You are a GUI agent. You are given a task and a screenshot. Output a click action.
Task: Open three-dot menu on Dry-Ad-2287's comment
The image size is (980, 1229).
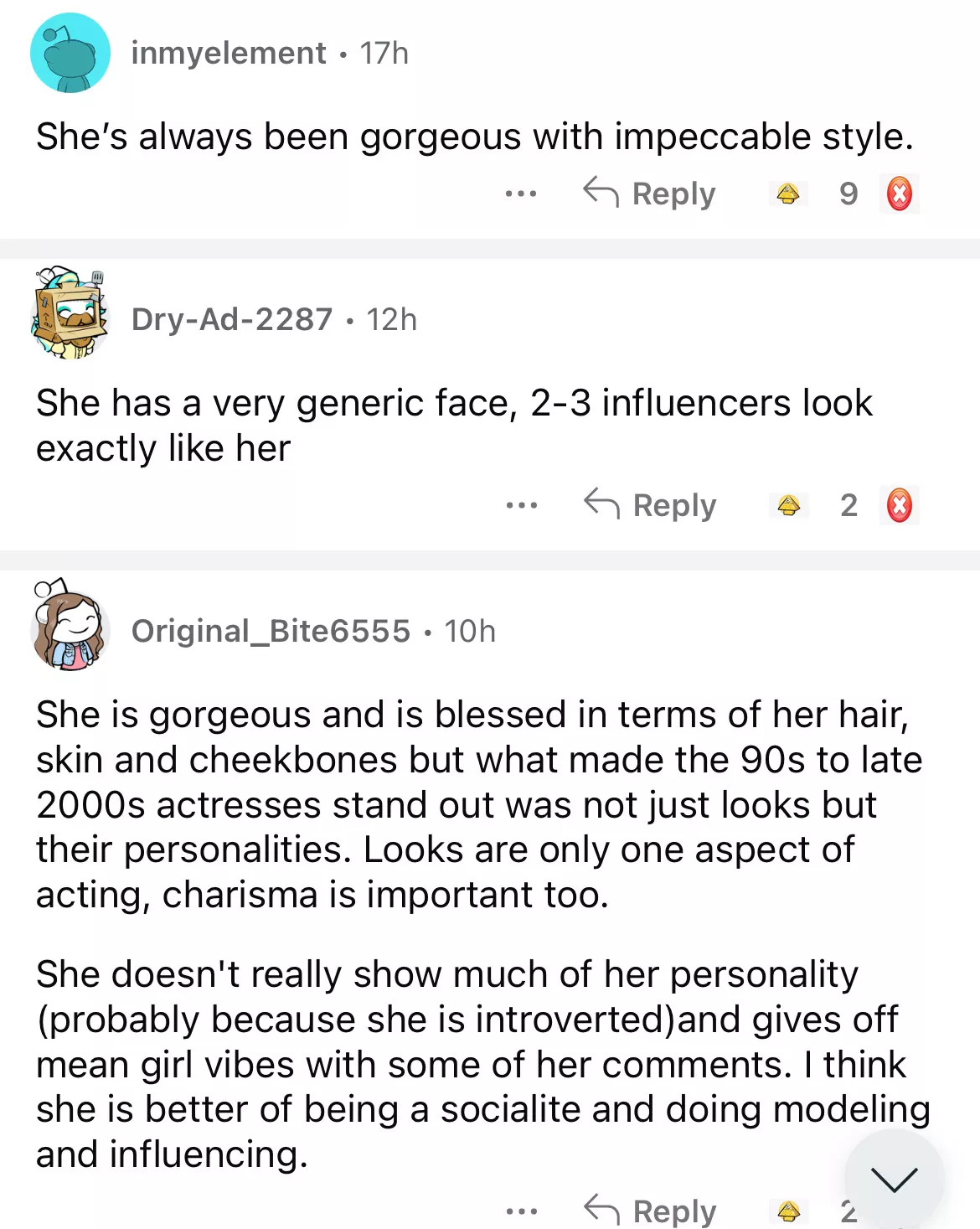(x=522, y=506)
